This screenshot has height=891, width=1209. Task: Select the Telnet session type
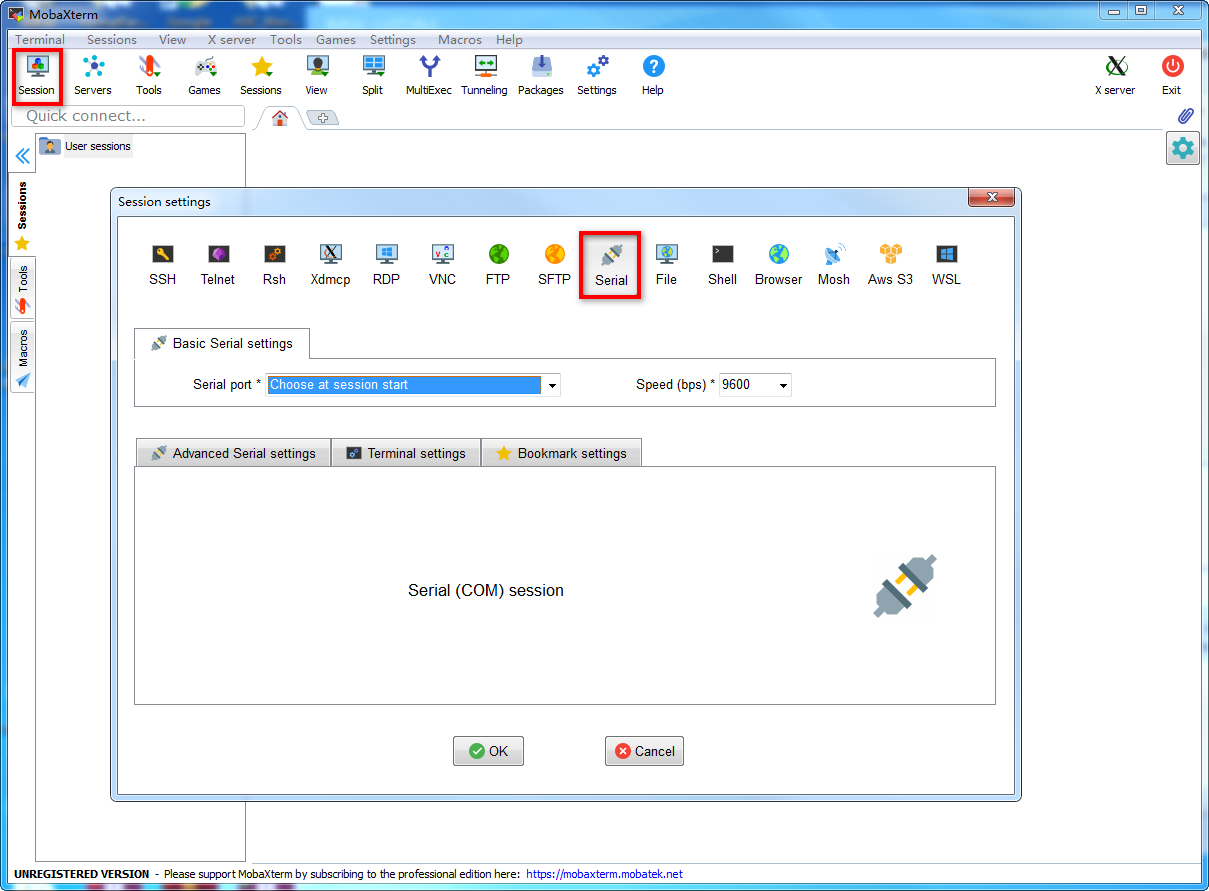point(218,265)
